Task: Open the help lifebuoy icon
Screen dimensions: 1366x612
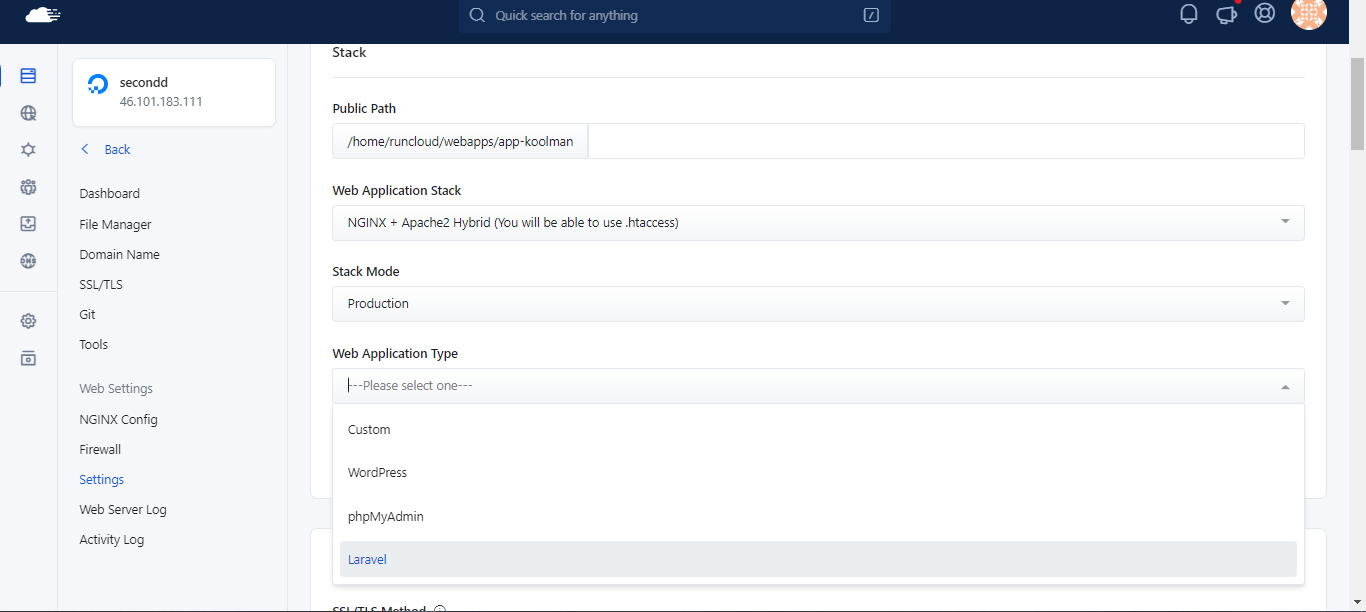Action: pyautogui.click(x=1265, y=14)
